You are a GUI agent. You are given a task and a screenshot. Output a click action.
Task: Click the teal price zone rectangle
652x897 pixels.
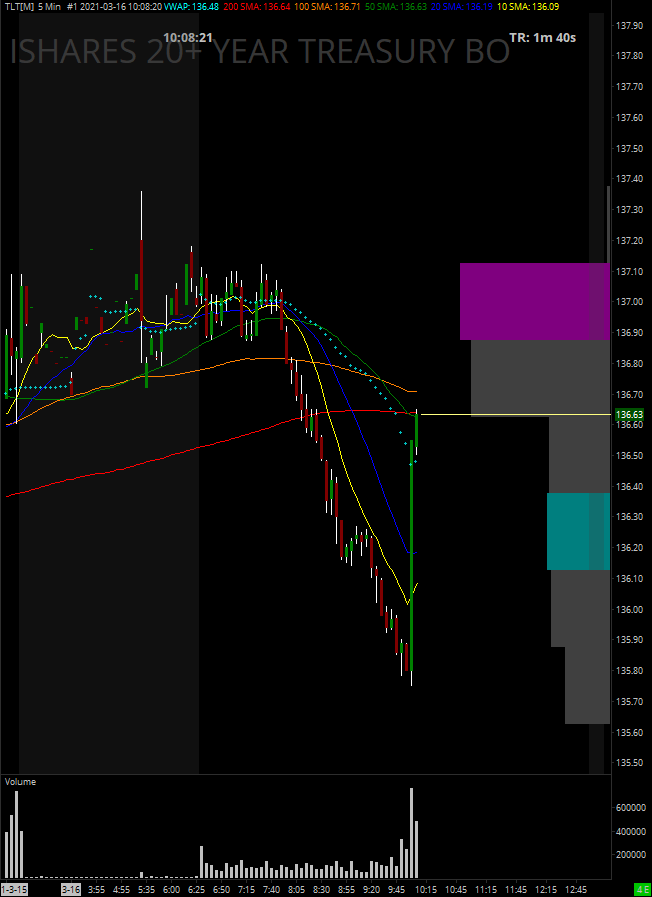point(578,531)
